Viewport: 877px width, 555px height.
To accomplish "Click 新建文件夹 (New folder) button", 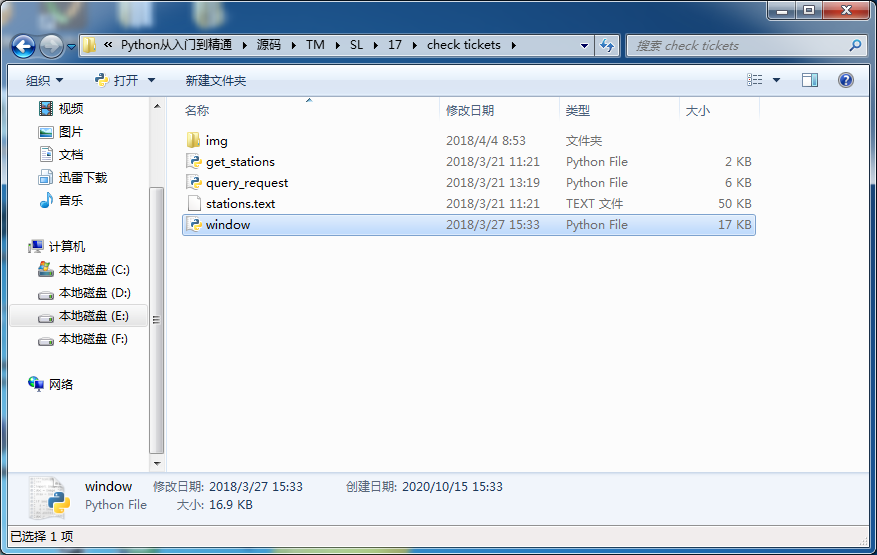I will click(216, 81).
